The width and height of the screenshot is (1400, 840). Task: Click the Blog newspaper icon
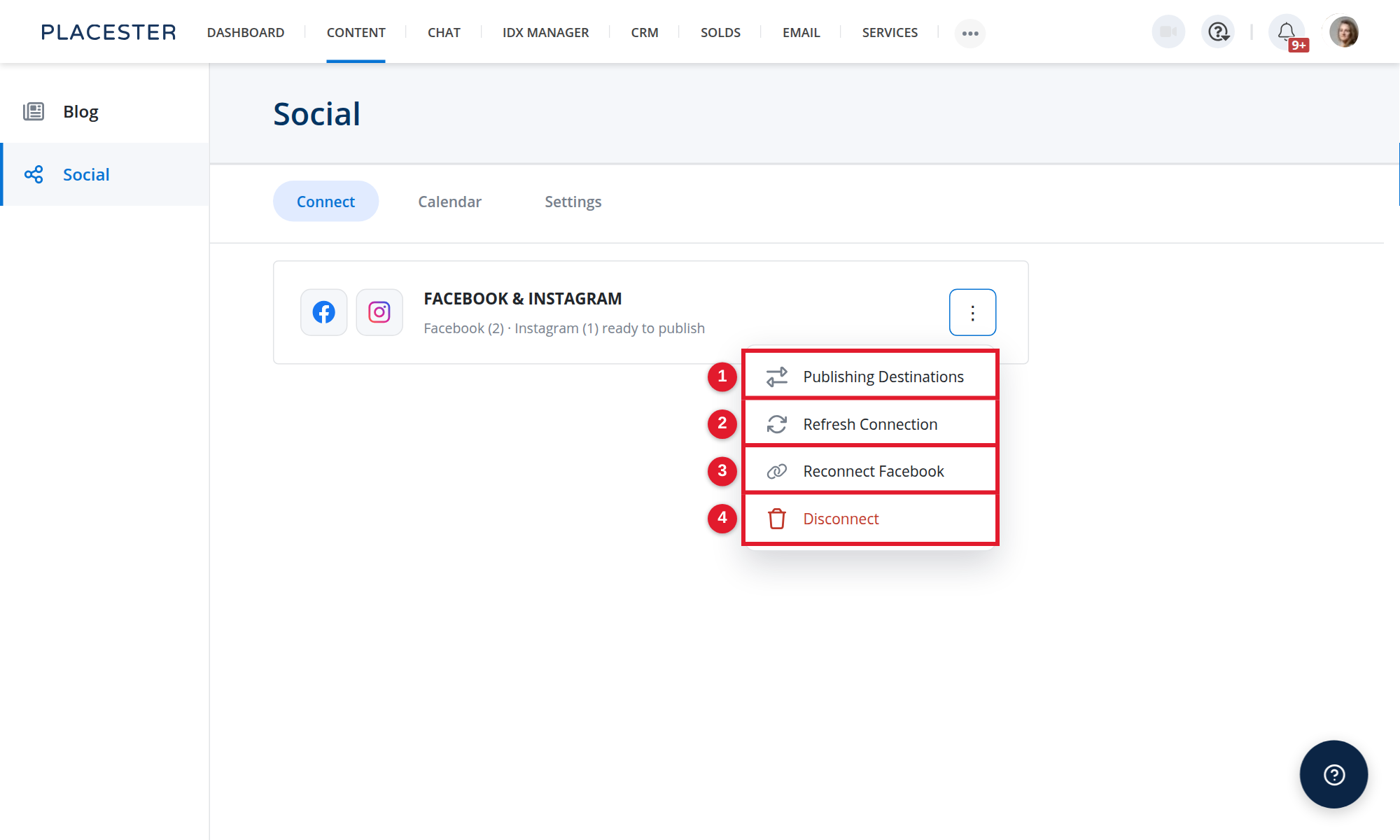click(x=34, y=111)
